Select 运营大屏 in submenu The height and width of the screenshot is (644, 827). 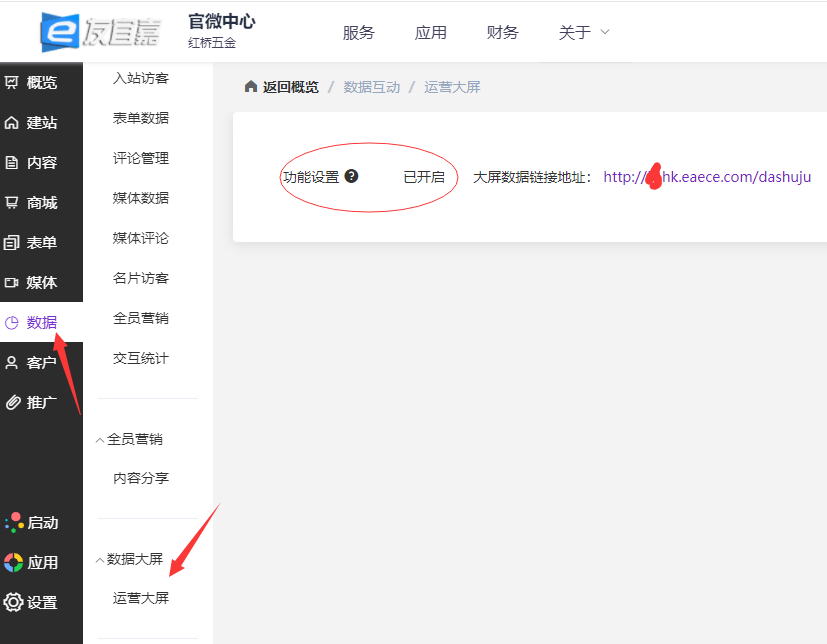coord(140,598)
